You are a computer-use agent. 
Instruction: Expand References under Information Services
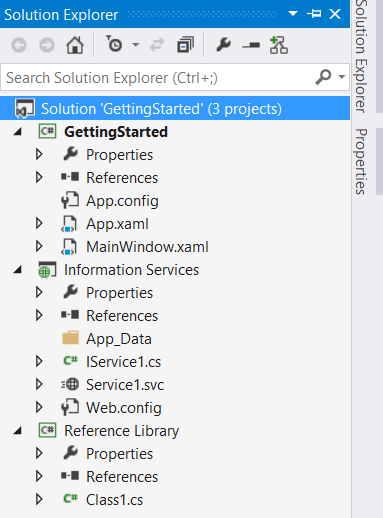(39, 315)
